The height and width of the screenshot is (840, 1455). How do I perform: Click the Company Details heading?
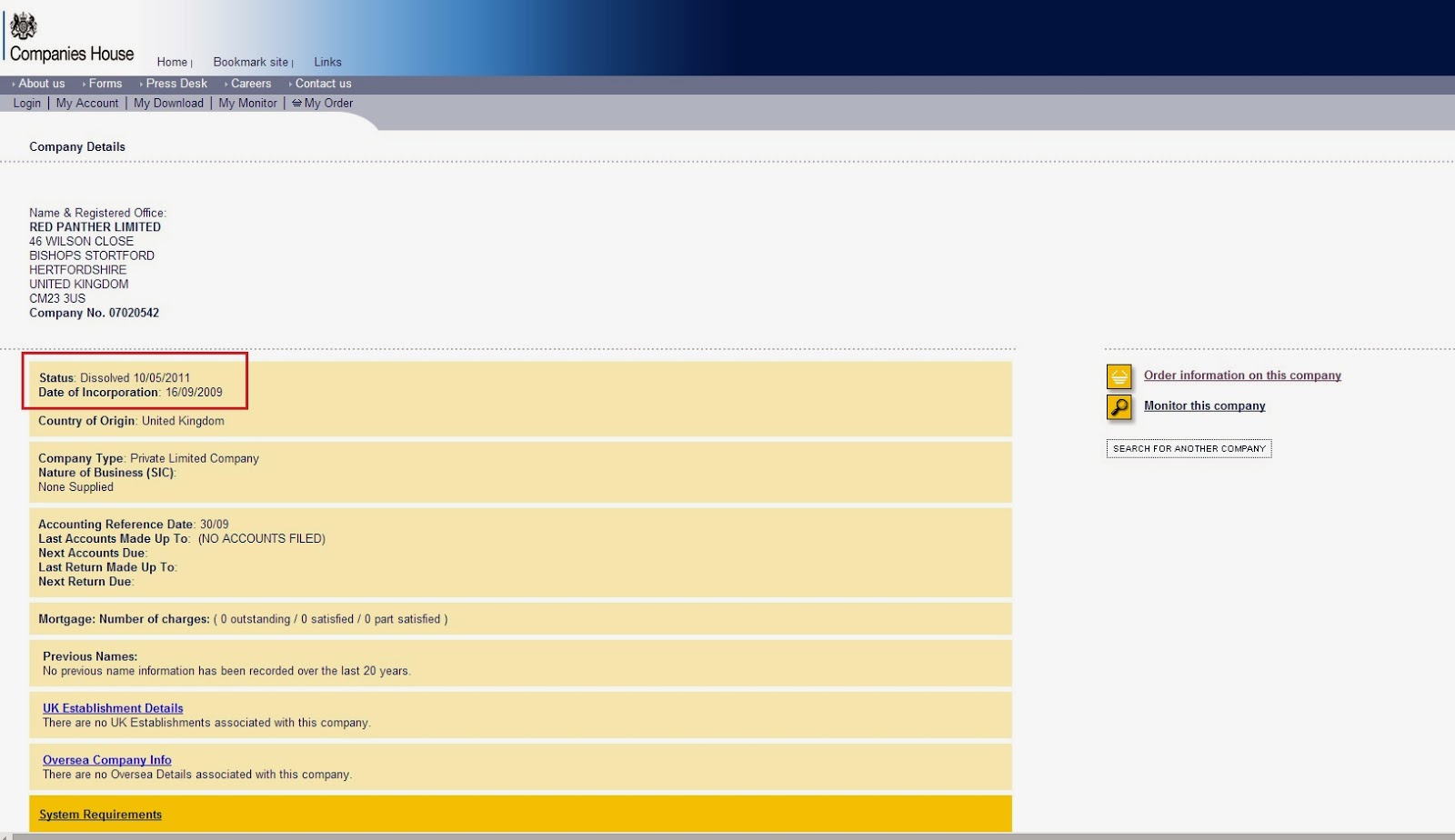(77, 146)
